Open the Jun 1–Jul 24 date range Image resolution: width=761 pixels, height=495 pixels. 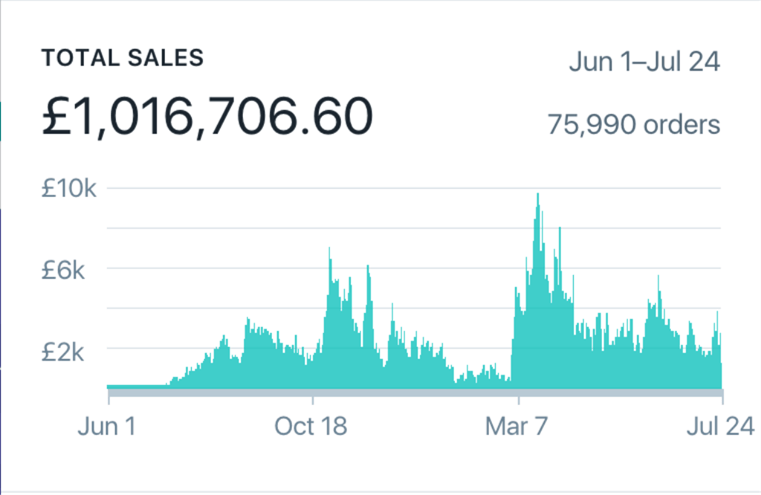[644, 61]
